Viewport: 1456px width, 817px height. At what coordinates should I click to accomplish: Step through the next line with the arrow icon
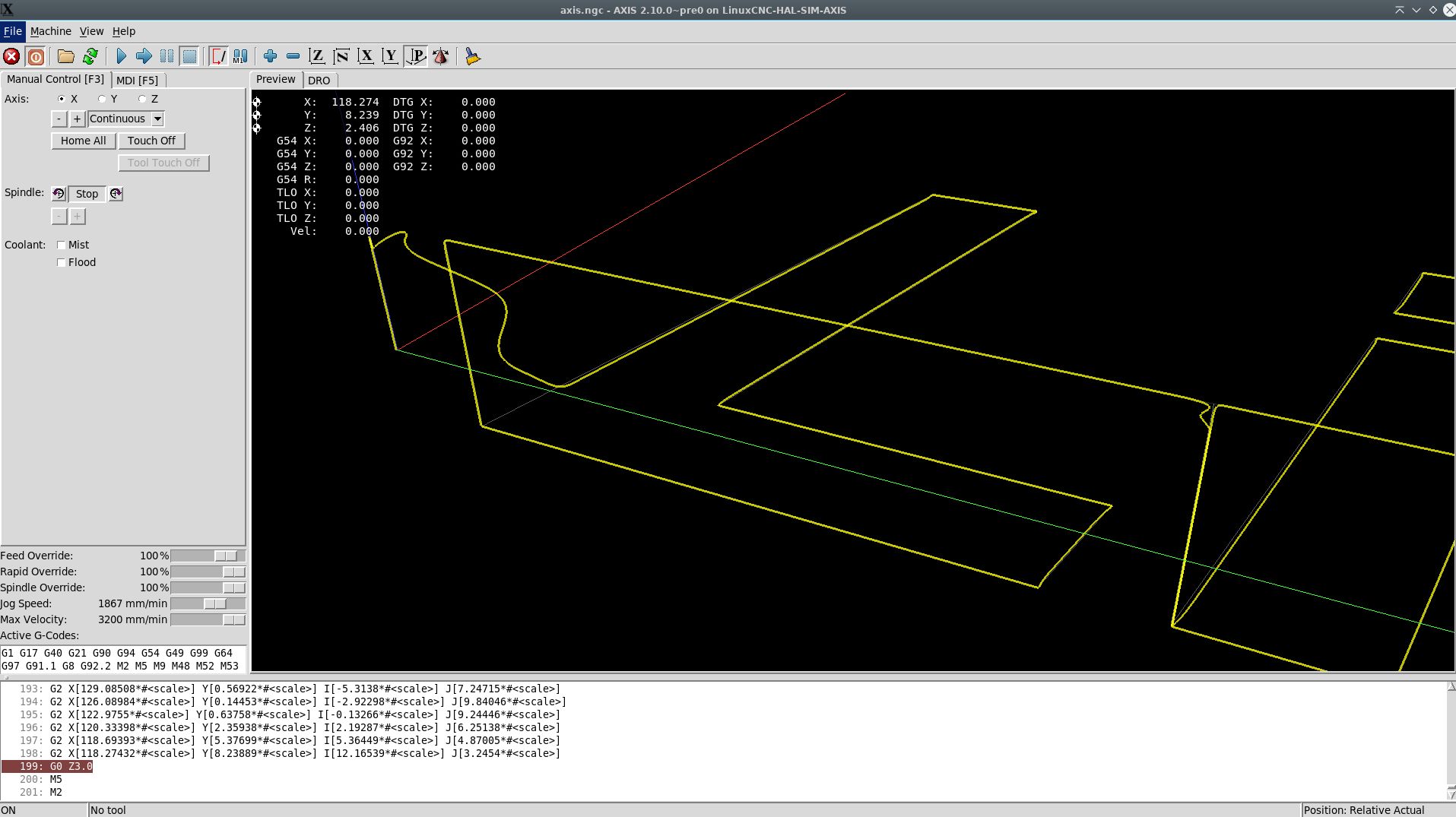point(144,56)
